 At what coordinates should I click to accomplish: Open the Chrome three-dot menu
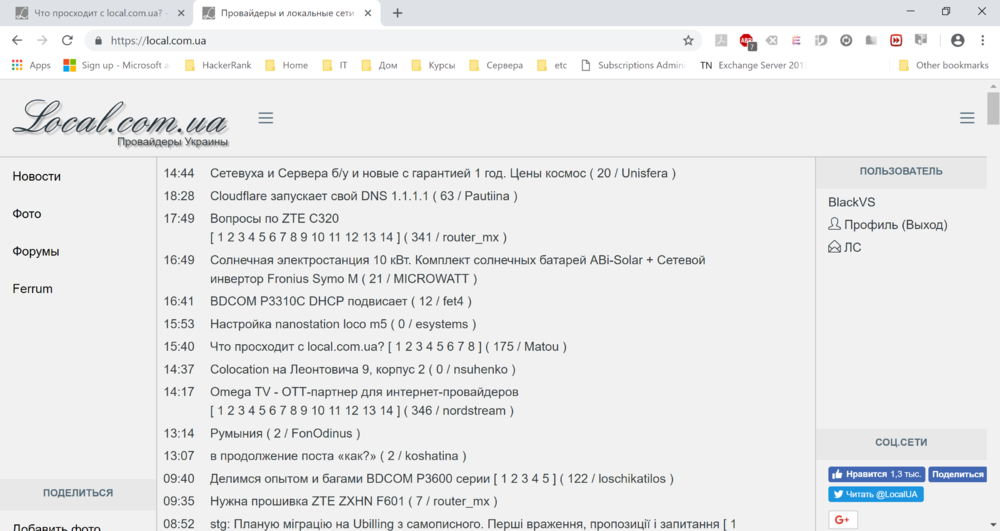click(982, 41)
